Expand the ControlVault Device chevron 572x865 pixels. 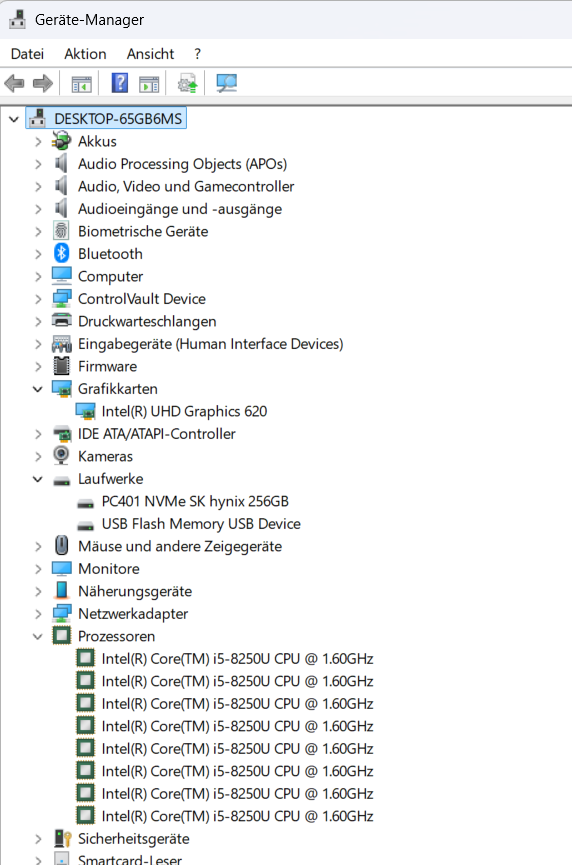38,298
